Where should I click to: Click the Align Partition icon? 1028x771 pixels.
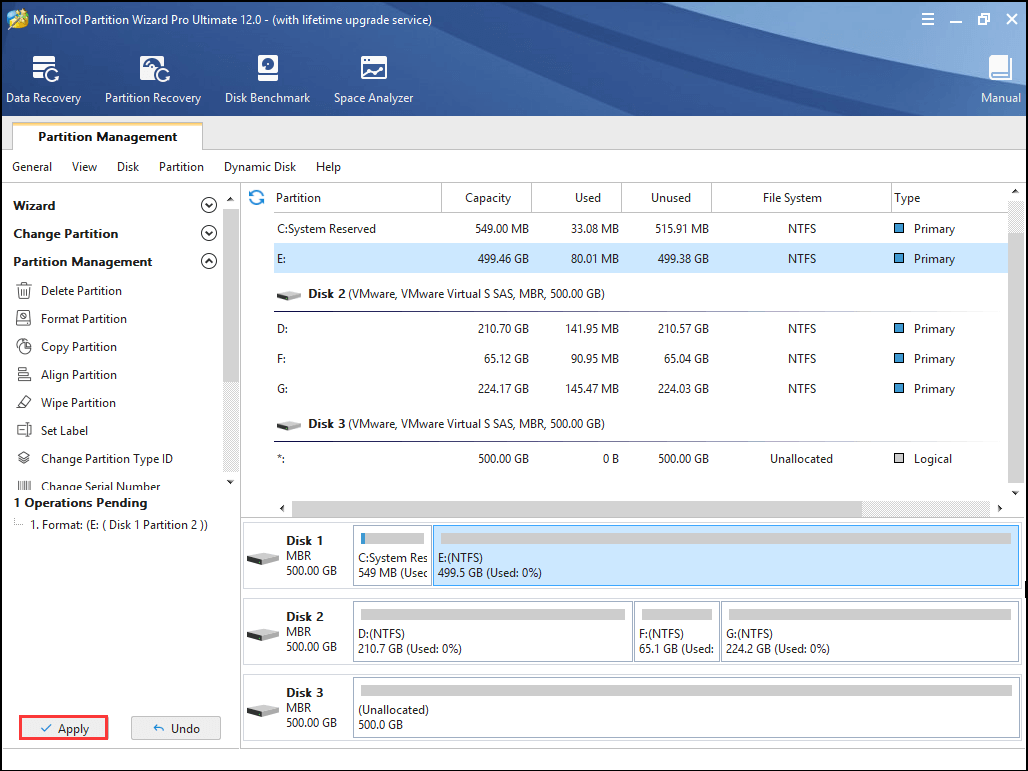(24, 374)
